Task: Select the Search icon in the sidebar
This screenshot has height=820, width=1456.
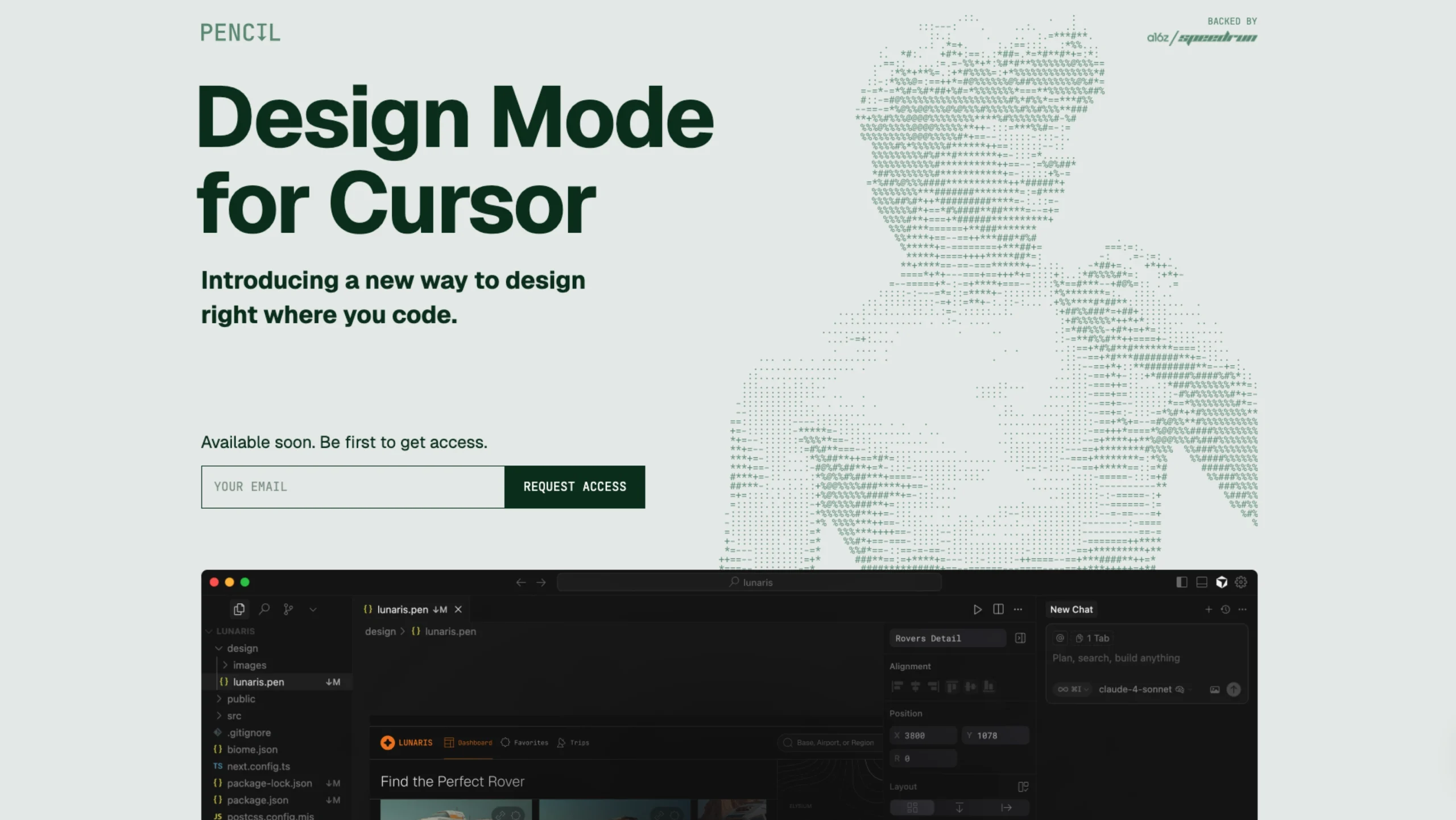Action: tap(264, 609)
